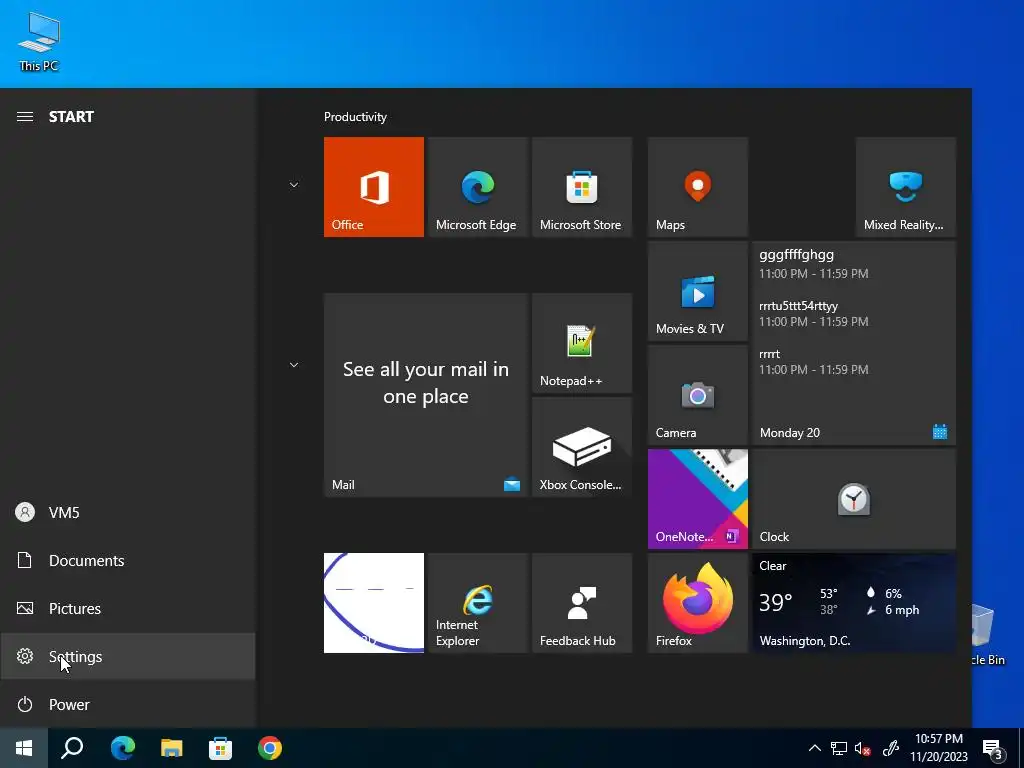Open the Calendar tile showing Monday 20

point(854,344)
